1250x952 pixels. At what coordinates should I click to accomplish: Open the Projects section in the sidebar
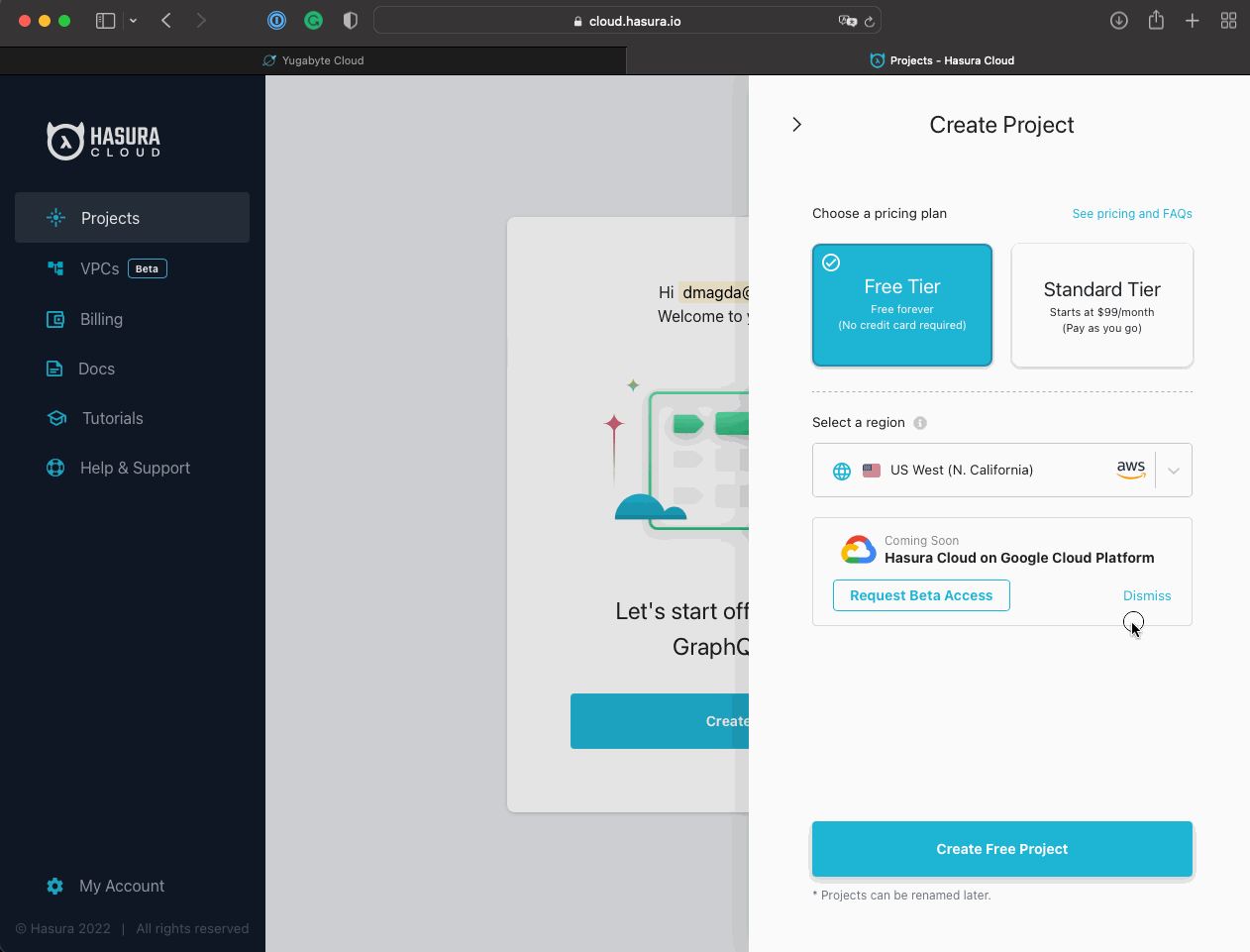coord(109,217)
